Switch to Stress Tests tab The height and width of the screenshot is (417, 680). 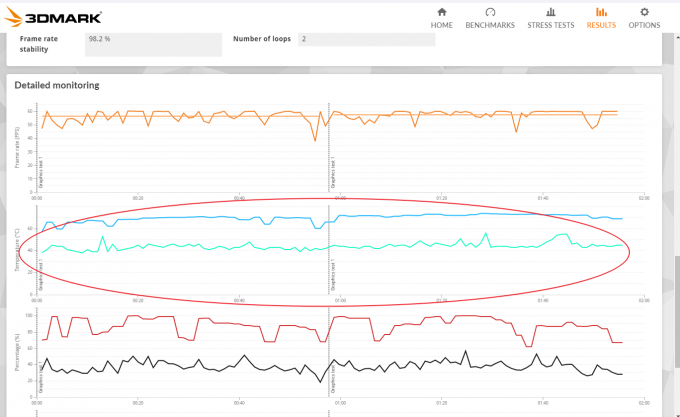click(551, 18)
